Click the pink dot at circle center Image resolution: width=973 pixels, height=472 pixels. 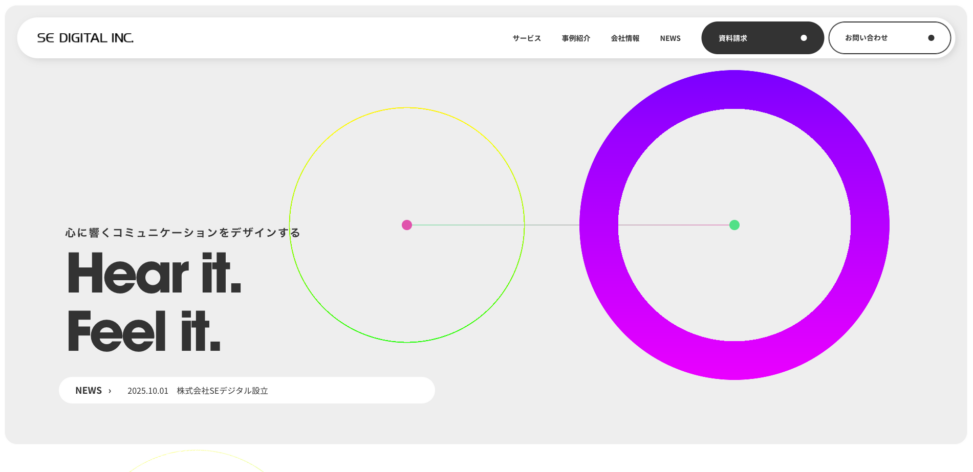point(407,225)
